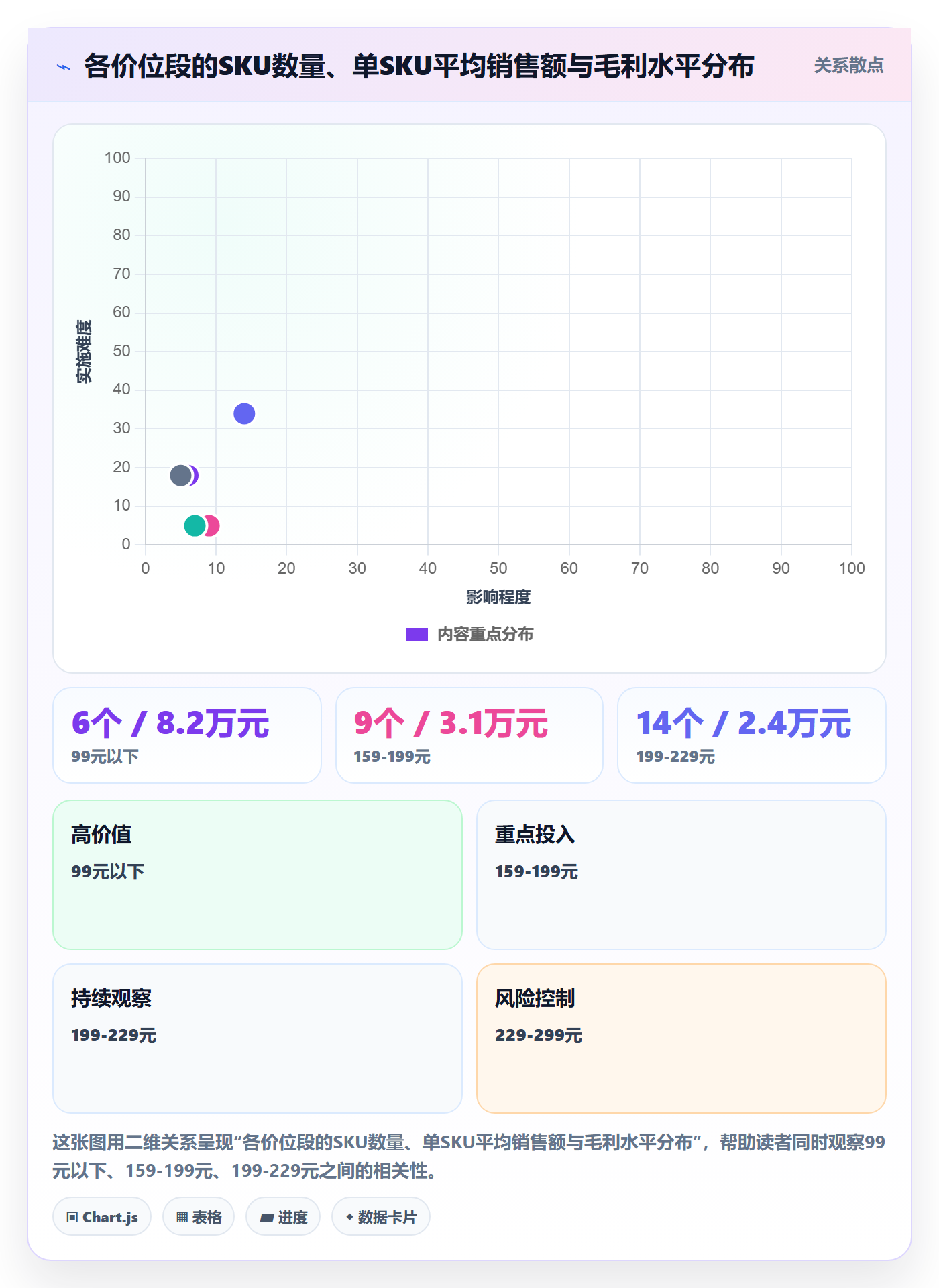This screenshot has width=939, height=1288.
Task: Click the 进度 tag
Action: tap(283, 1217)
